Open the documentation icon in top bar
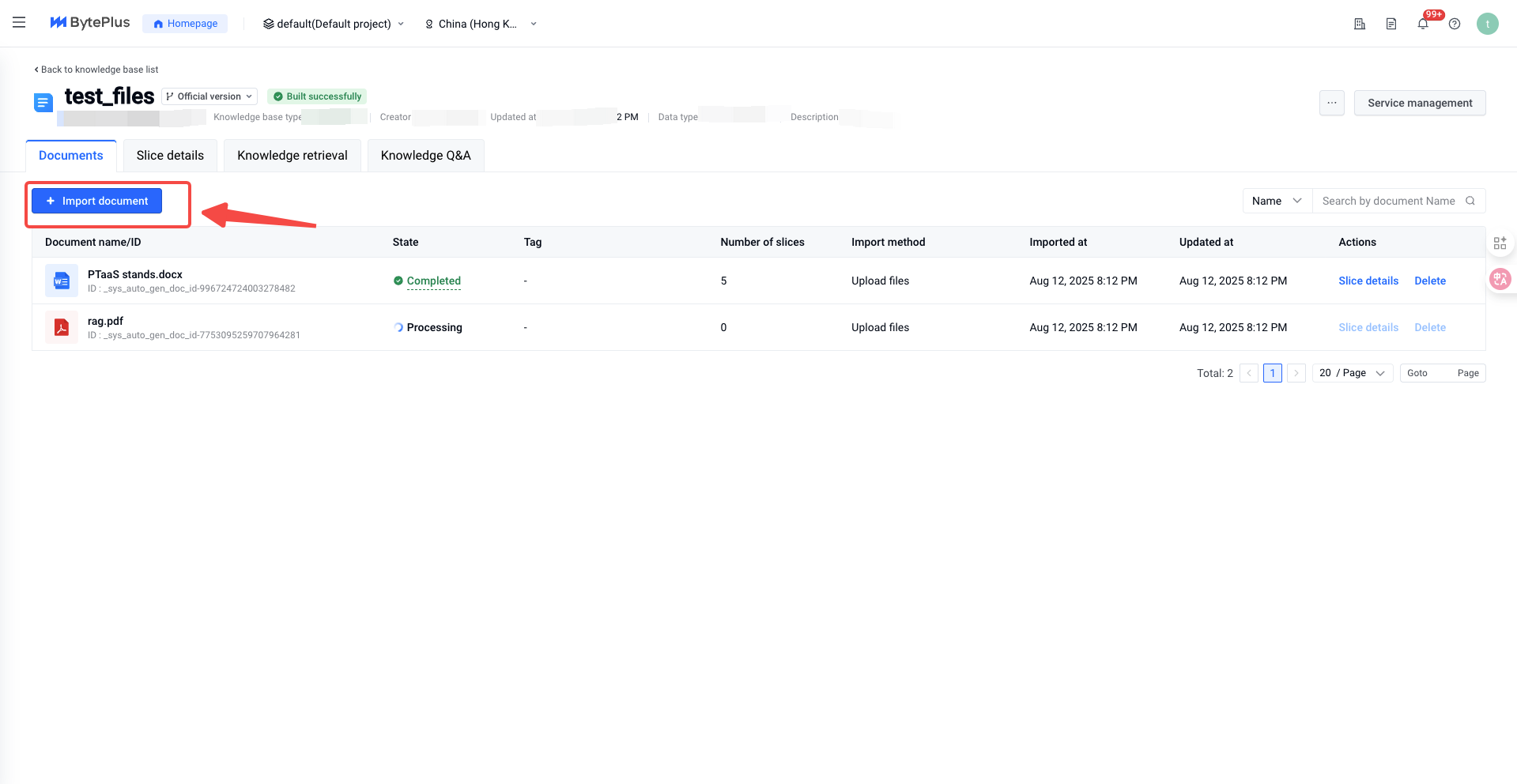Viewport: 1517px width, 784px height. coord(1391,24)
